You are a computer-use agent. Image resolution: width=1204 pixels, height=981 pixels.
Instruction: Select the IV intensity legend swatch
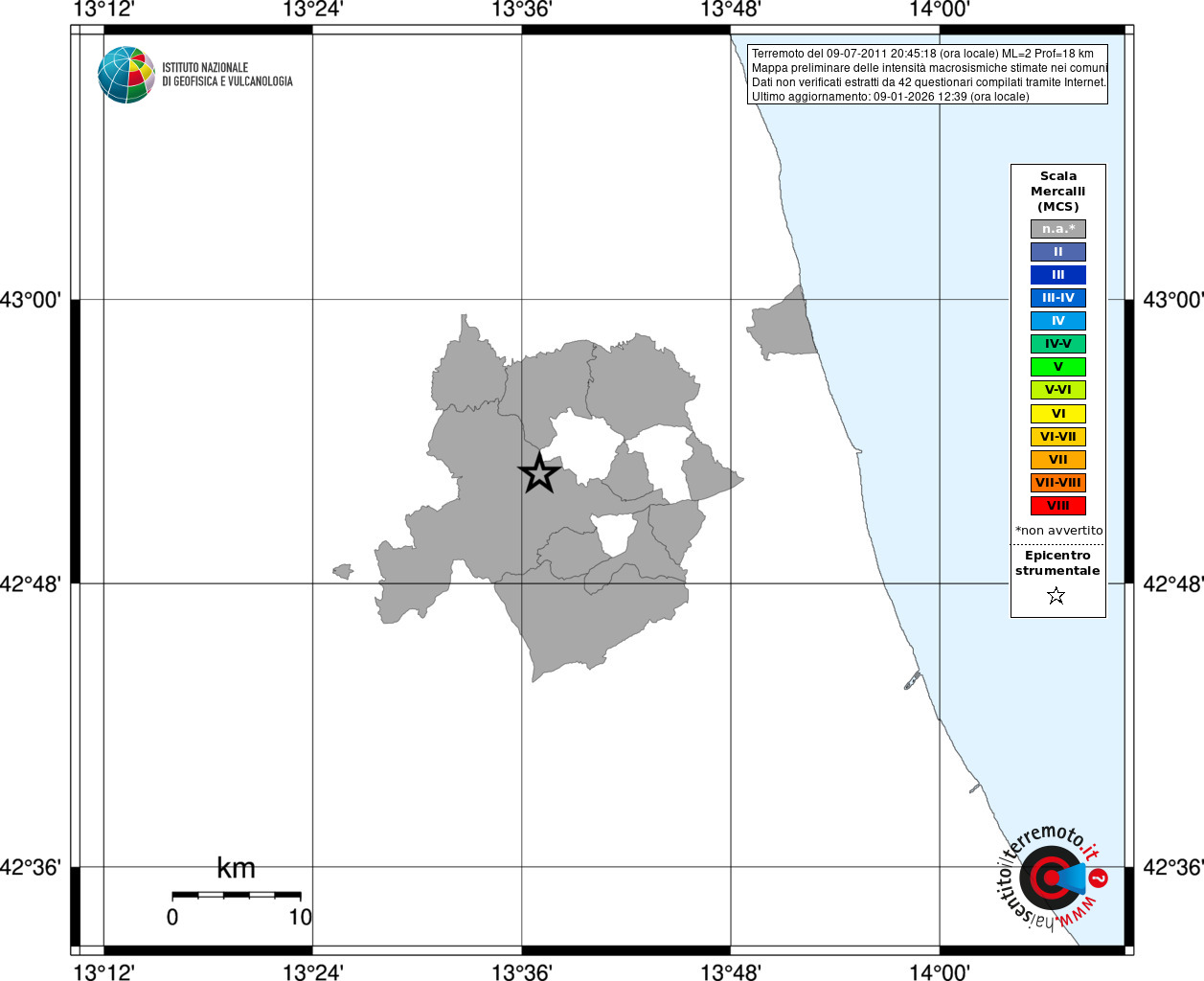click(x=1058, y=321)
